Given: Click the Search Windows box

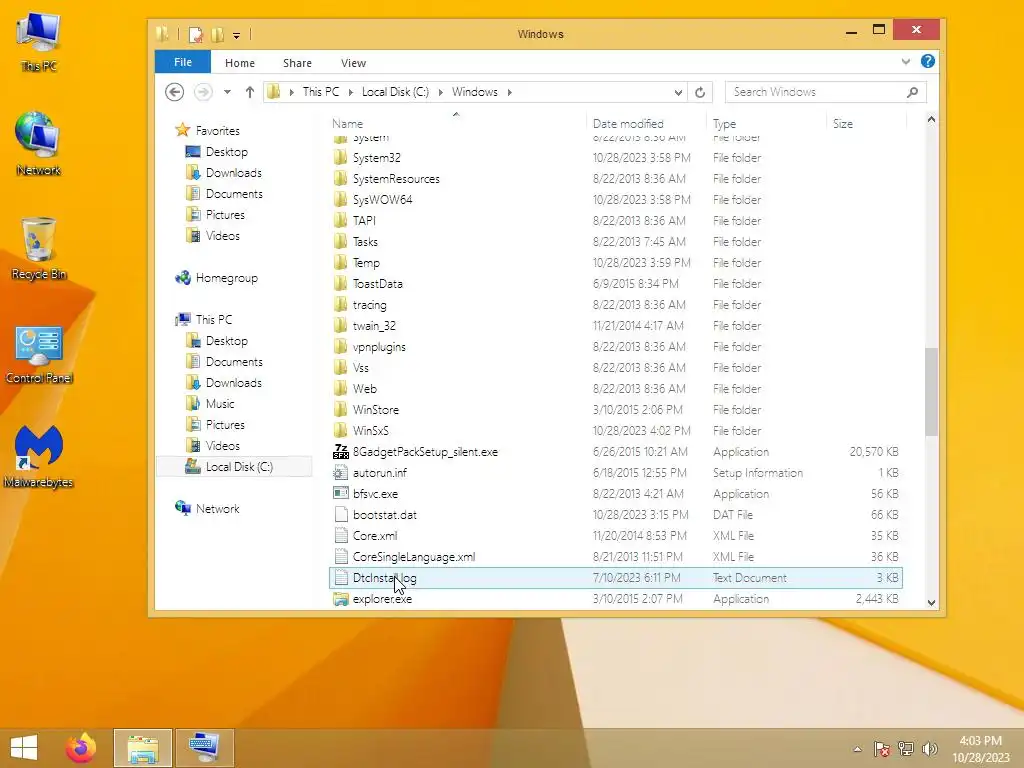Looking at the screenshot, I should click(825, 92).
